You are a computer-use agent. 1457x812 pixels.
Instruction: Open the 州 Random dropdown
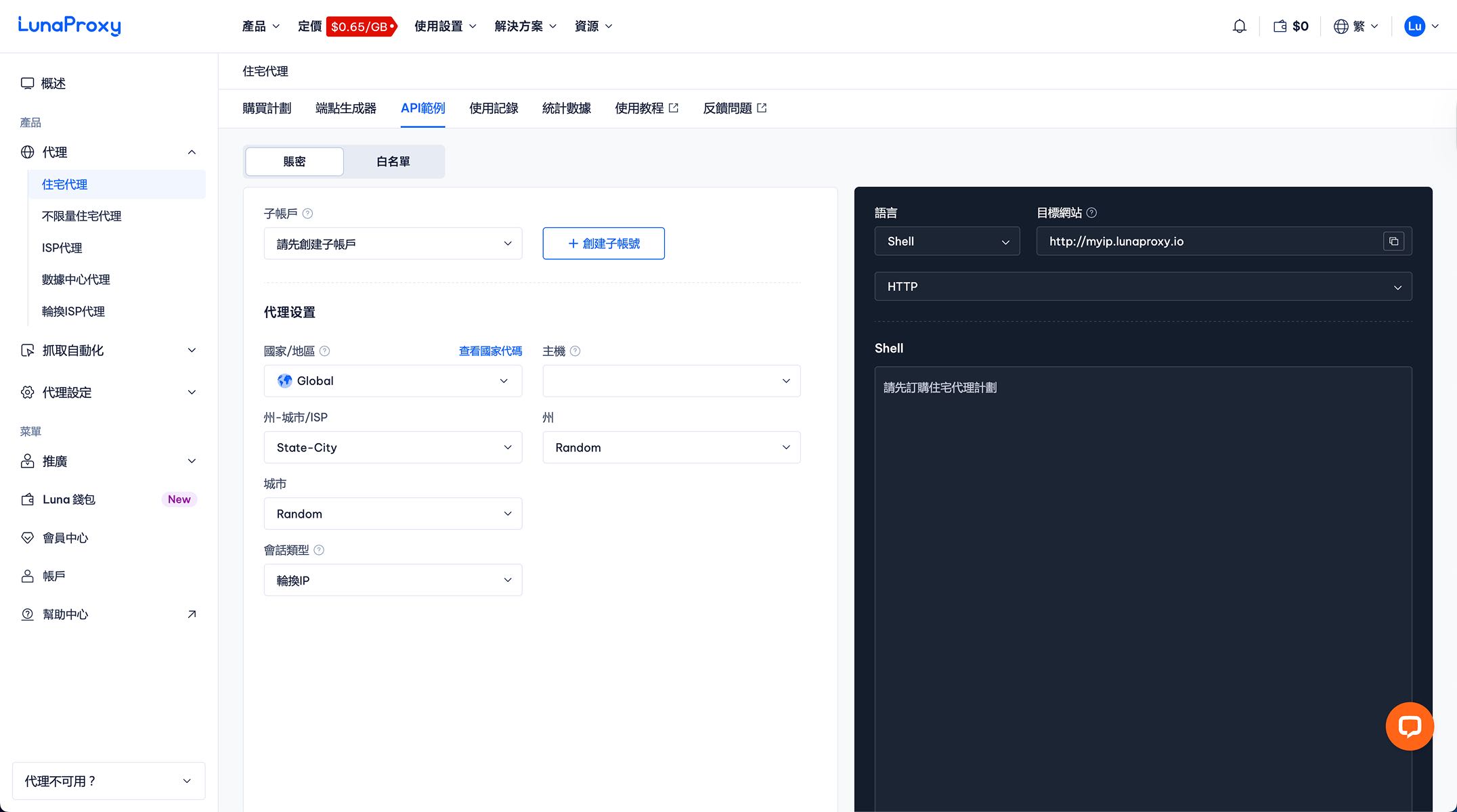click(x=672, y=447)
